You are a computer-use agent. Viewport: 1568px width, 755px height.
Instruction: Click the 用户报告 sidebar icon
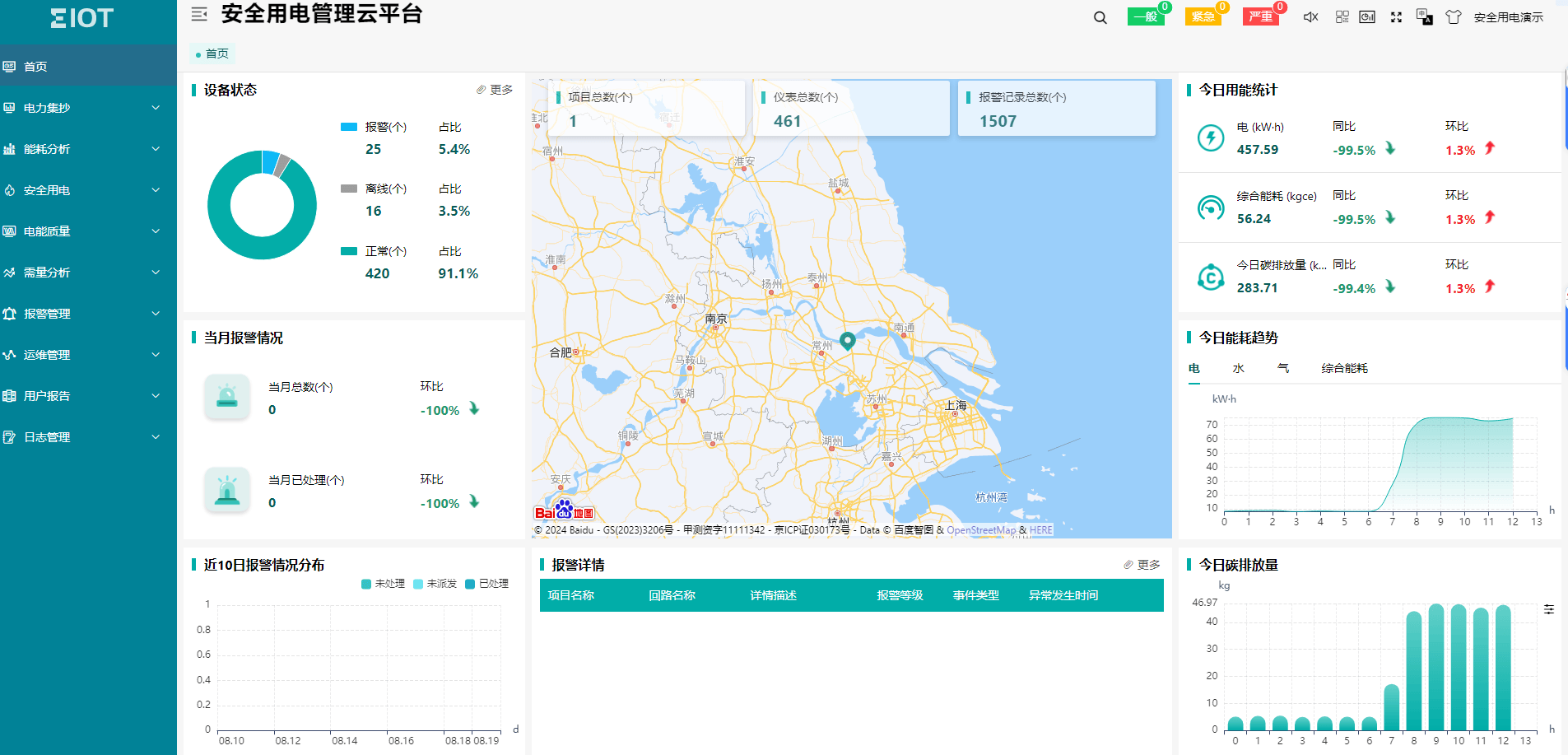click(10, 396)
